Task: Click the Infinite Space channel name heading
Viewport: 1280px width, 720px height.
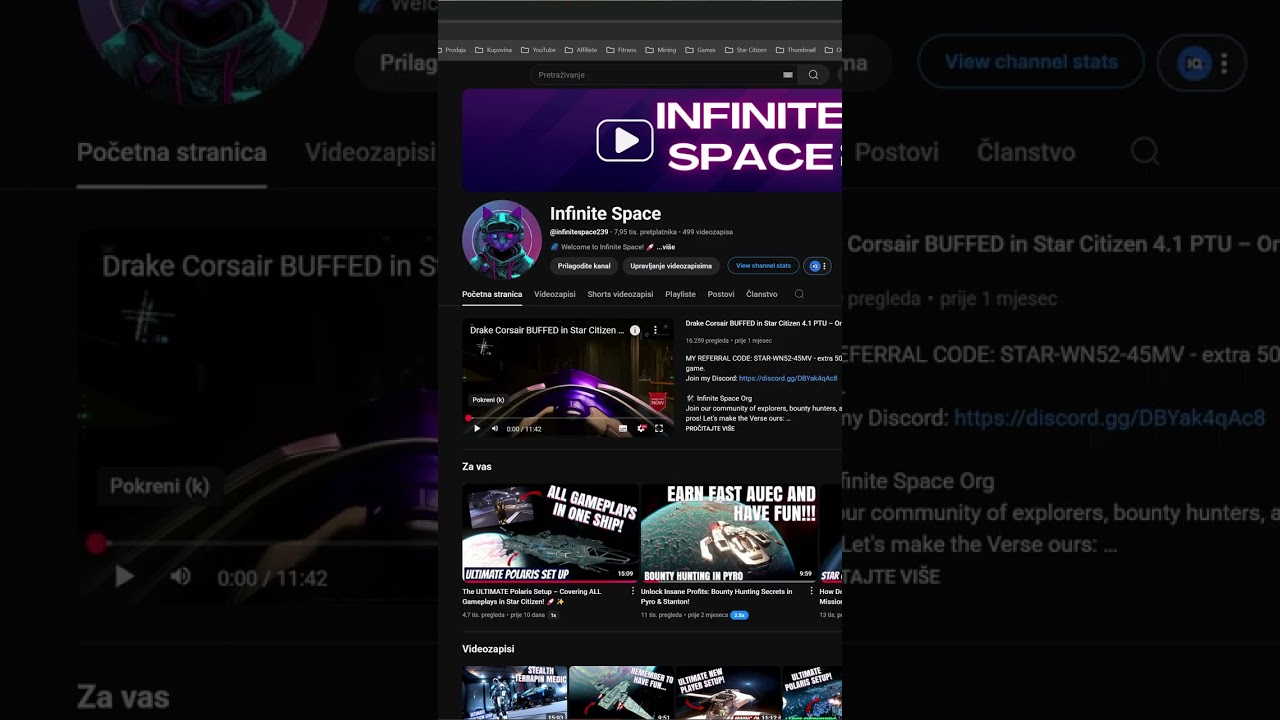Action: 605,213
